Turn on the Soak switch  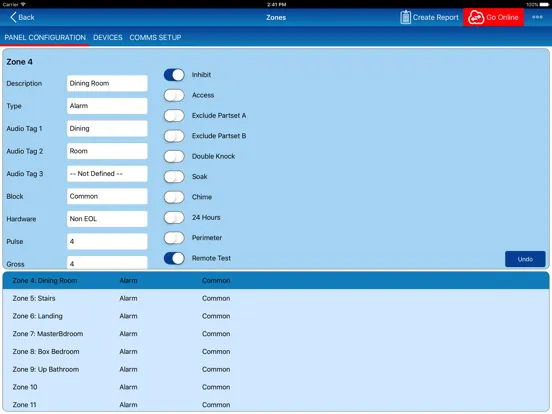click(174, 177)
